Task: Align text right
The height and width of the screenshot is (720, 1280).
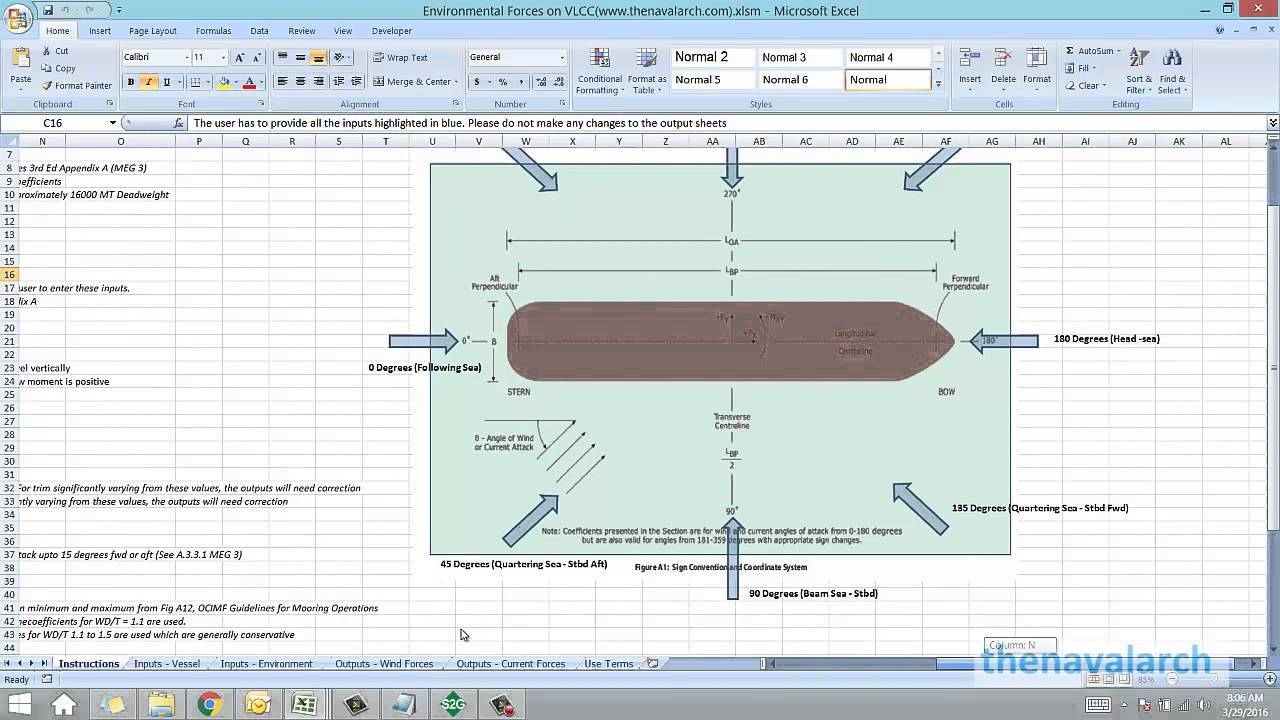Action: [318, 82]
